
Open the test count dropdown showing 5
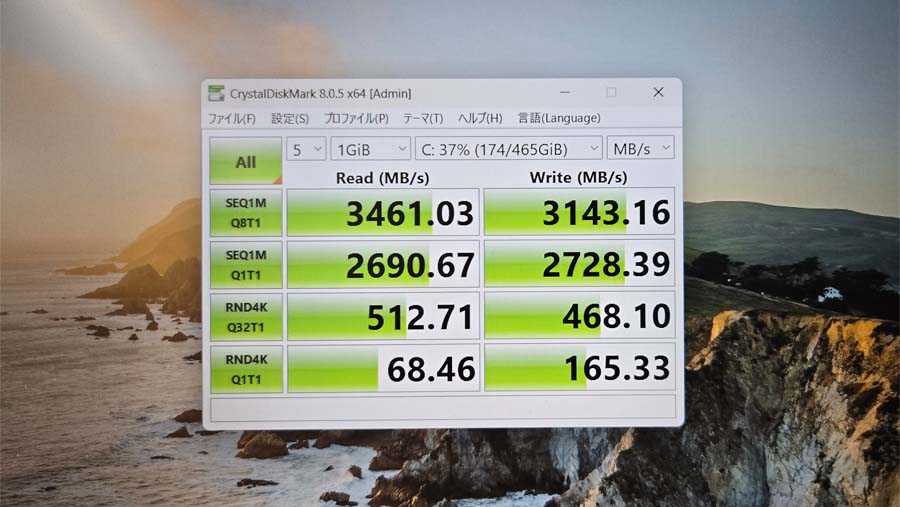point(306,149)
